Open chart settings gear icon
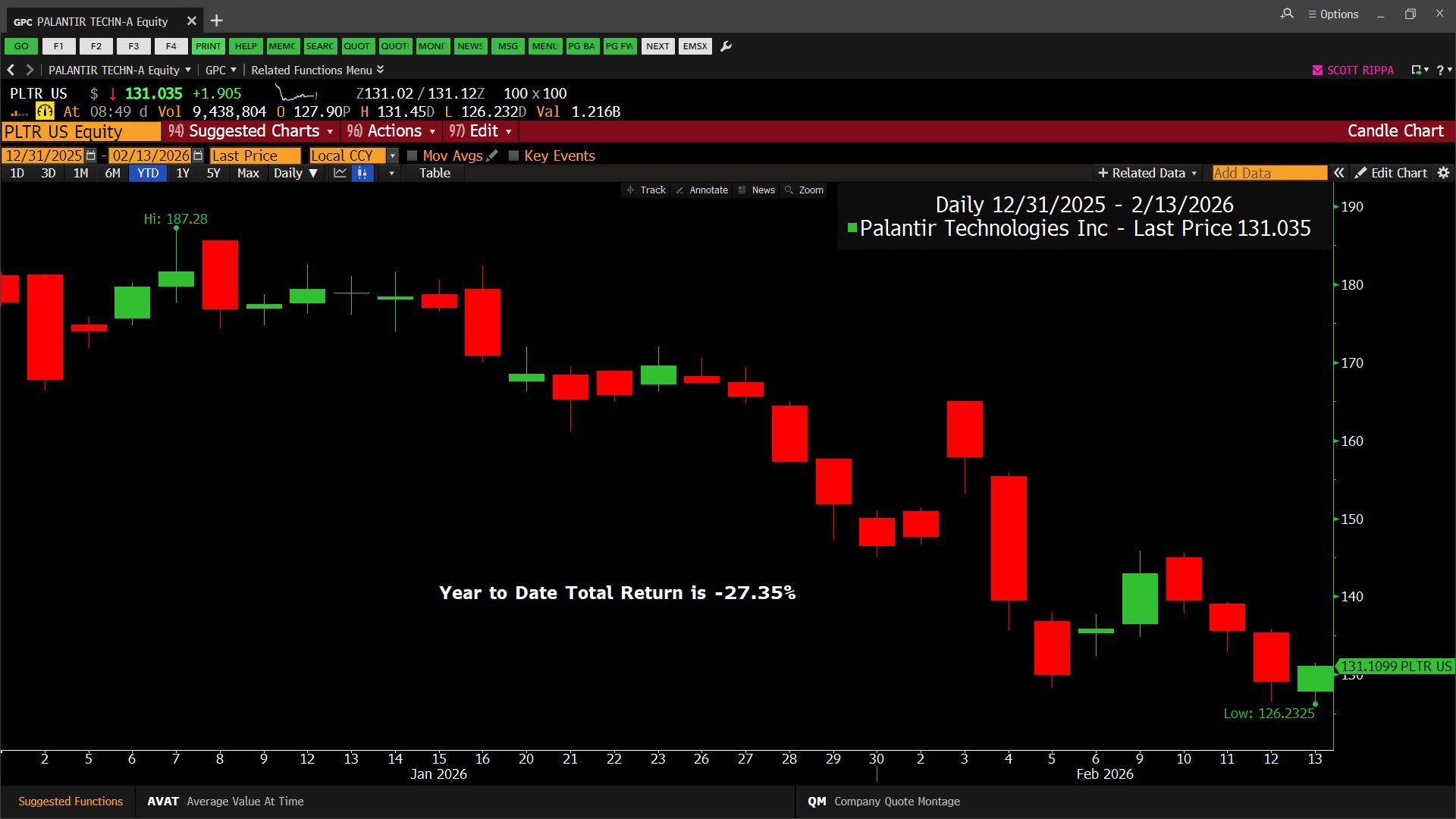This screenshot has width=1456, height=819. (1443, 173)
